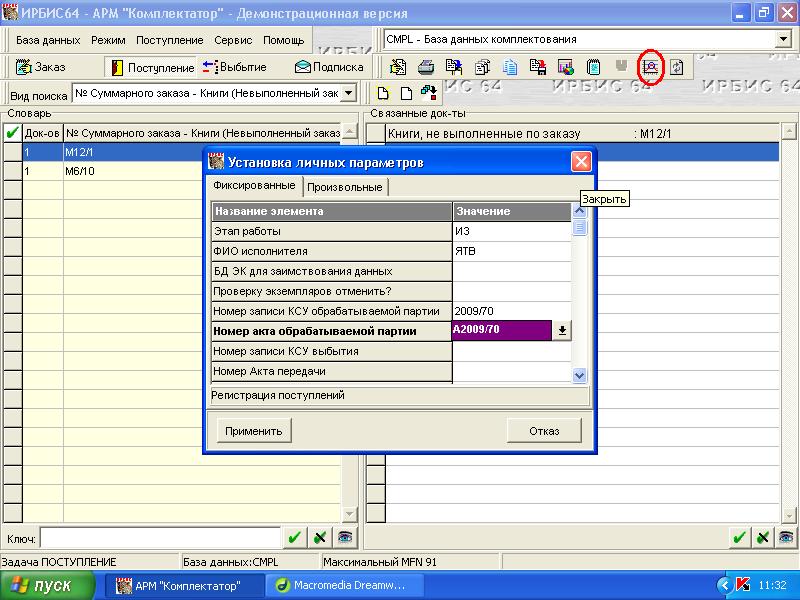This screenshot has width=800, height=600.
Task: Click the green checkmark column header in Словарь
Action: coord(12,132)
